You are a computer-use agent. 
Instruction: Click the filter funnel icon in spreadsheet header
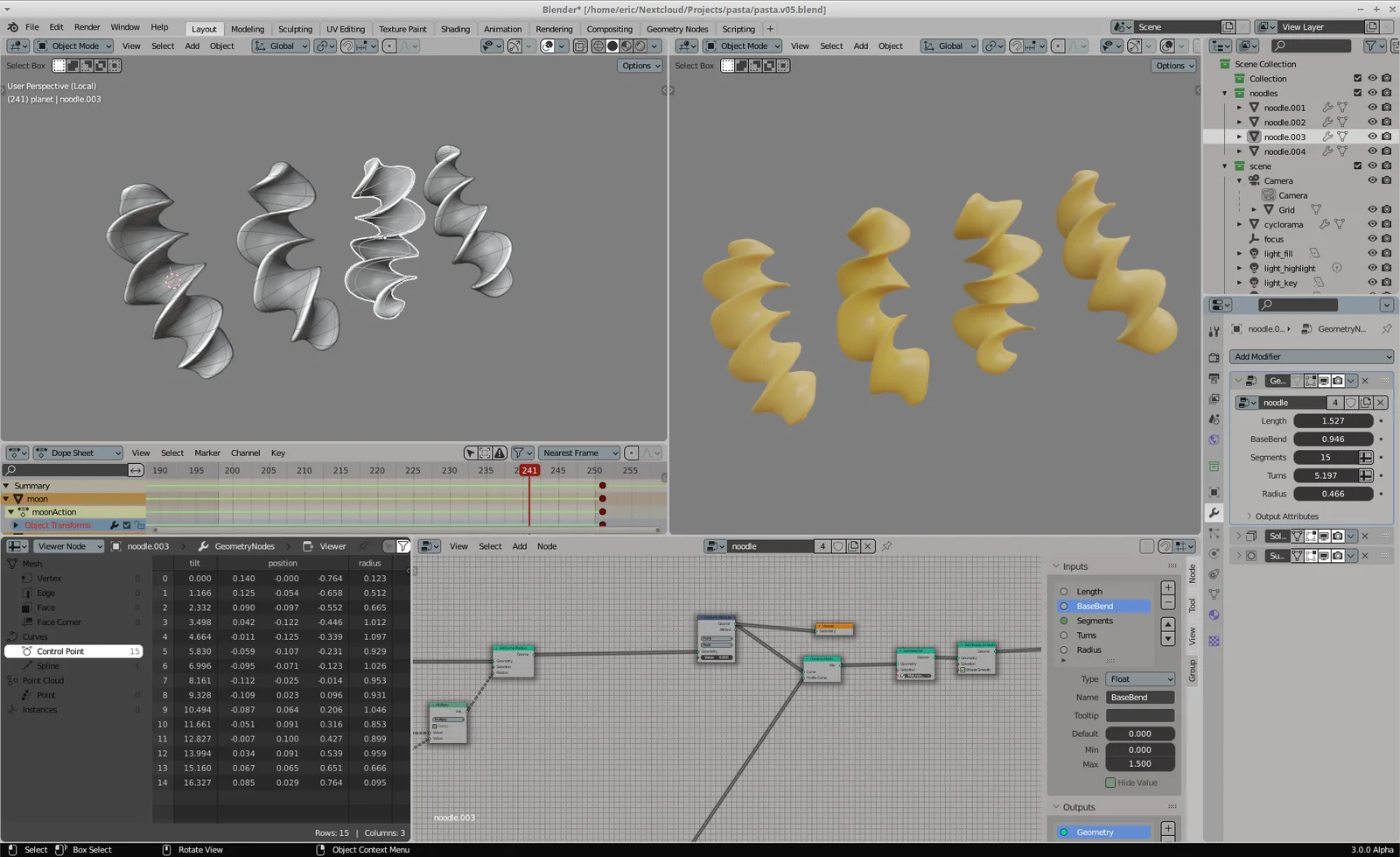pyautogui.click(x=402, y=545)
